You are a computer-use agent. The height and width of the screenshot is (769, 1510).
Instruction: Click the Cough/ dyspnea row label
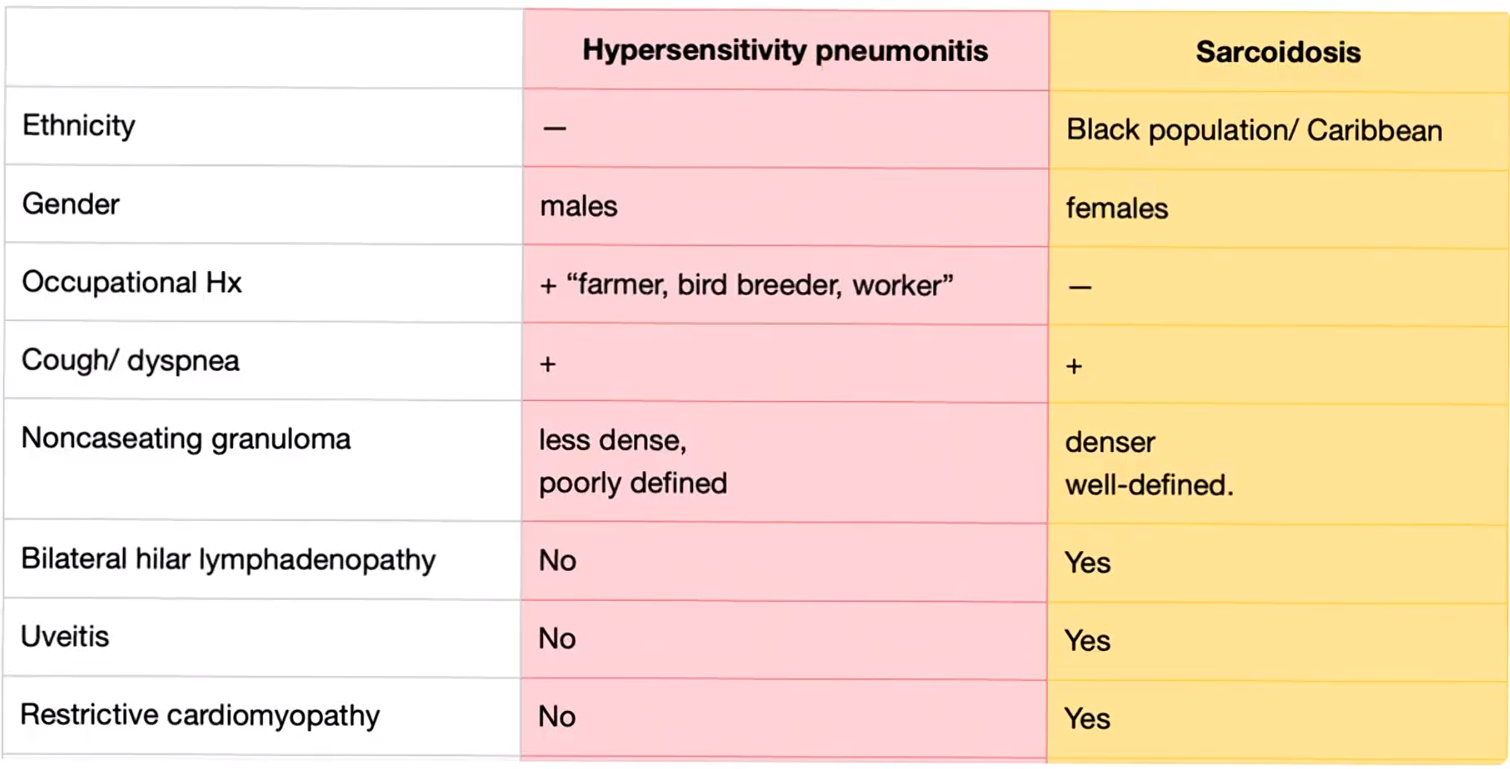point(131,360)
